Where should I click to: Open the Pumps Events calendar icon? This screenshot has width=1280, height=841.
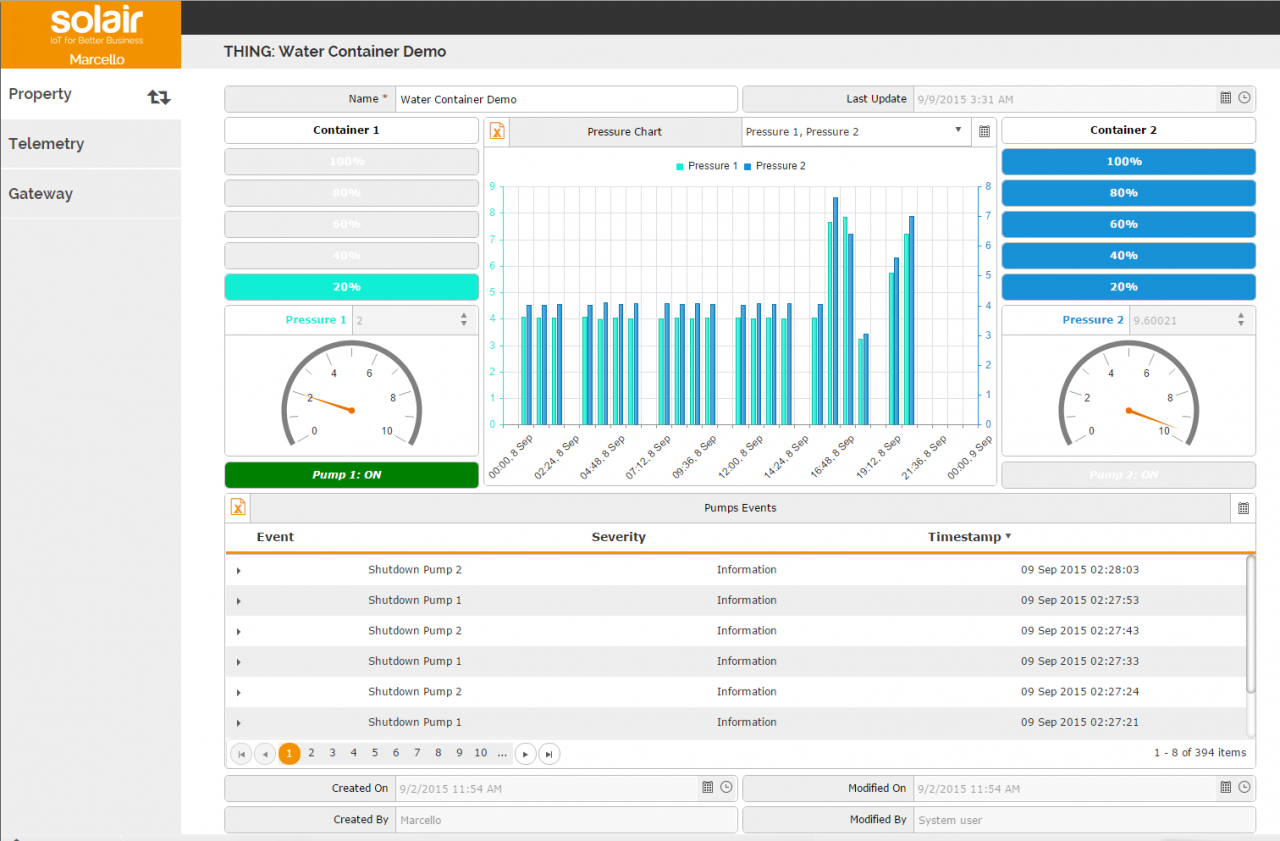click(1243, 508)
